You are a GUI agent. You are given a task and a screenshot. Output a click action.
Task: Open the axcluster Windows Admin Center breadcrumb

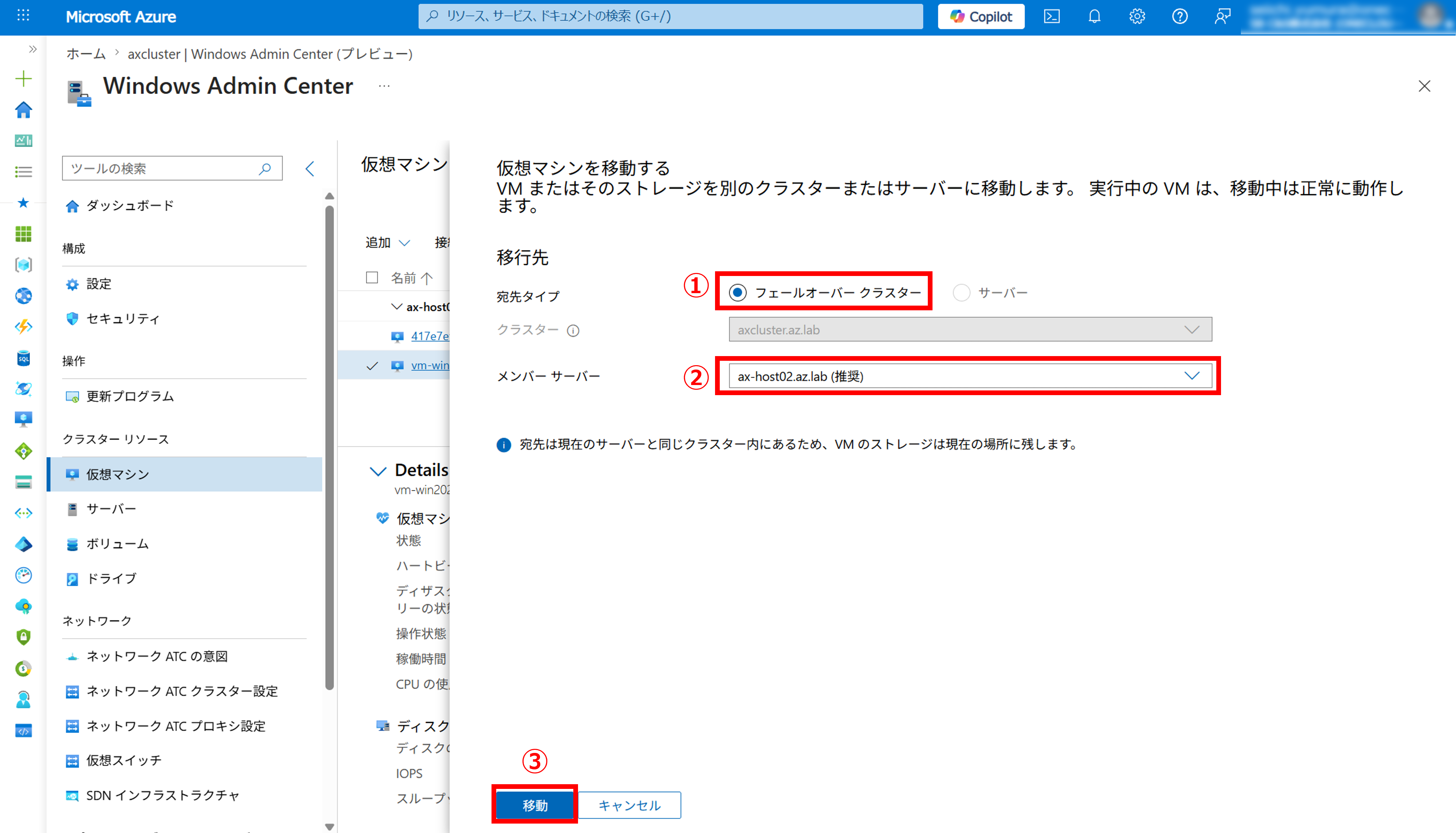pyautogui.click(x=270, y=54)
